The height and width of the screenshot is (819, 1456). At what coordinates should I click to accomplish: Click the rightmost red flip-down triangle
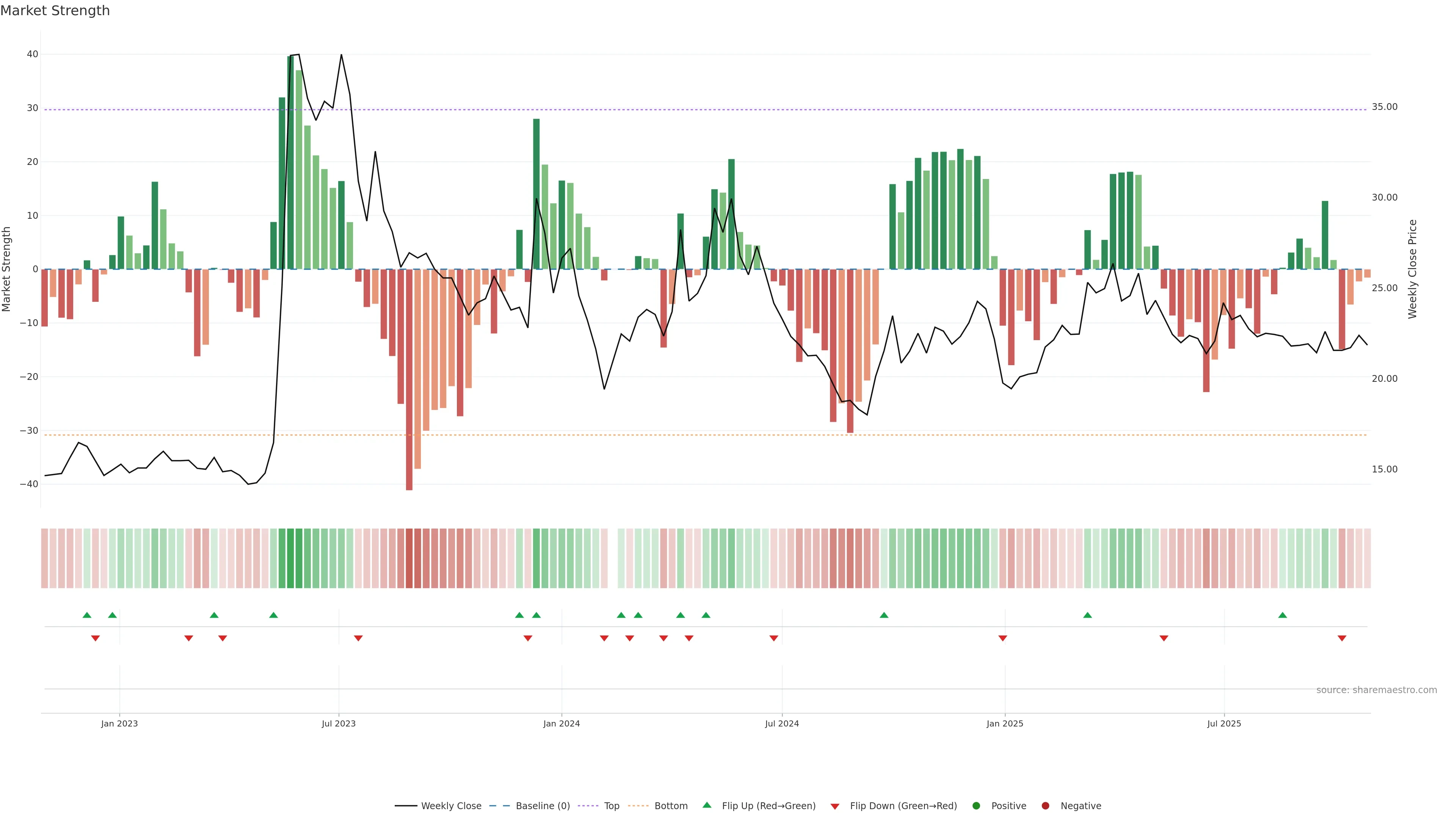1342,638
